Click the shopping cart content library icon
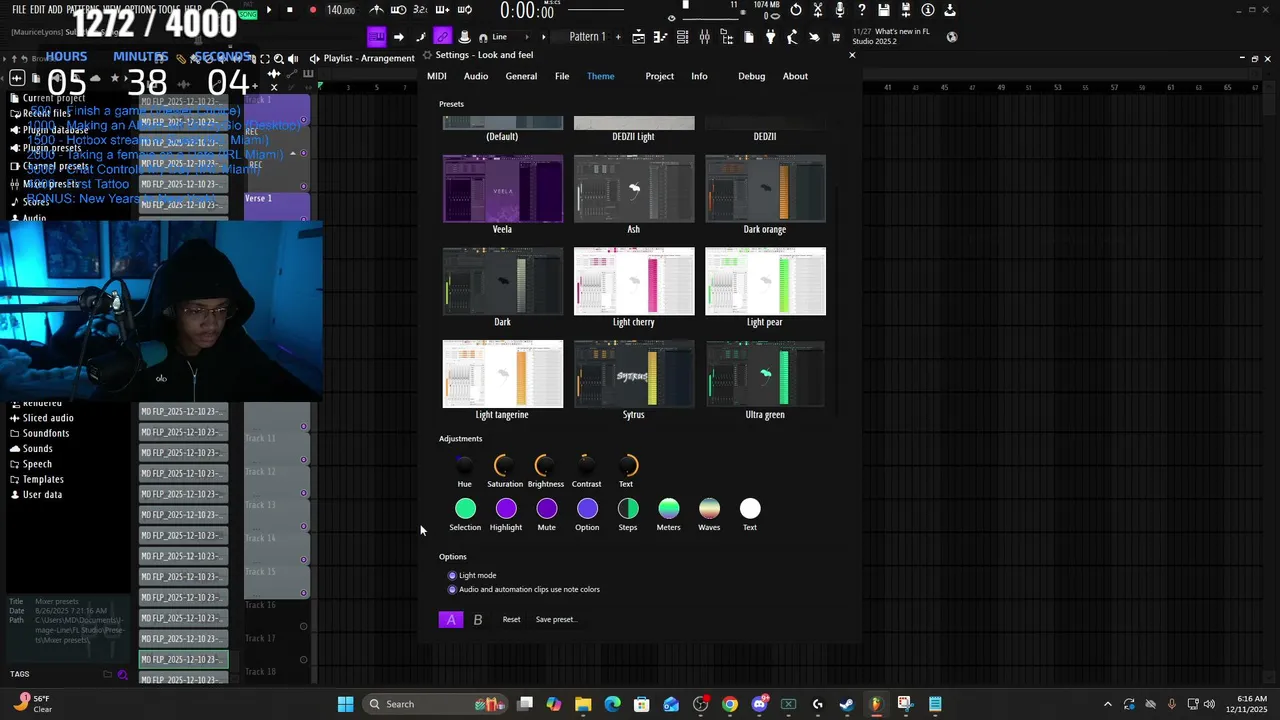The image size is (1280, 720). click(835, 37)
